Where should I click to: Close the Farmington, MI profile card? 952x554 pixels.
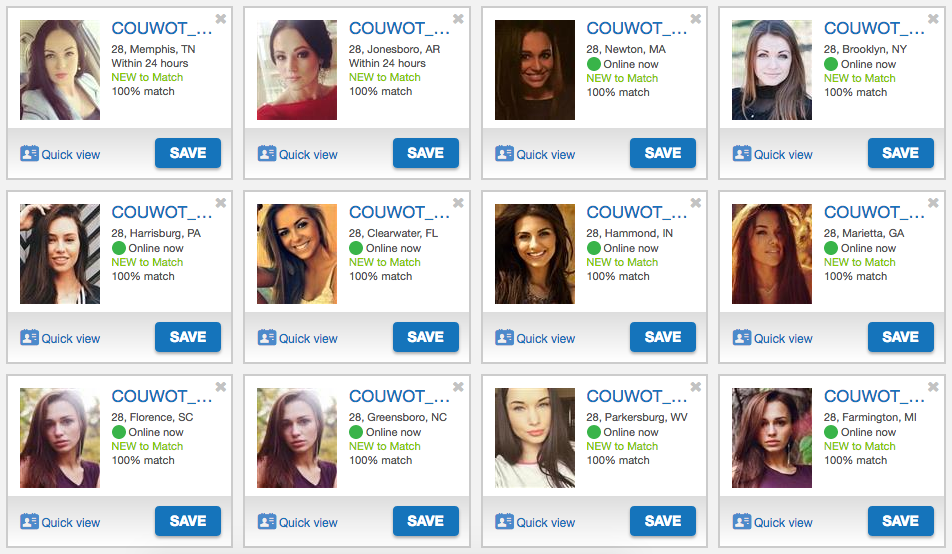point(933,387)
